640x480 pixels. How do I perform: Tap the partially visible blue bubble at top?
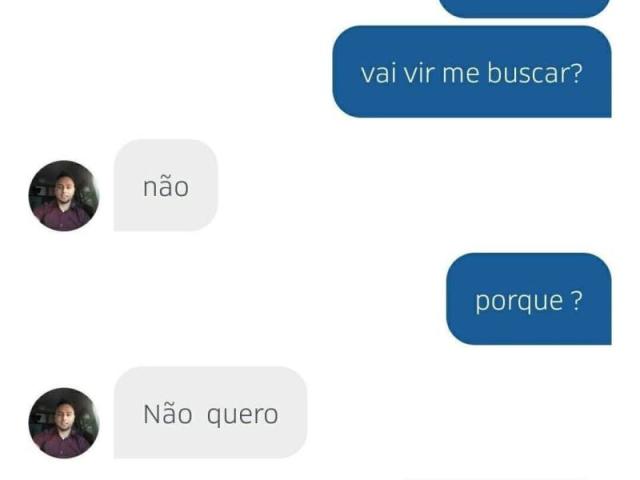coord(524,8)
